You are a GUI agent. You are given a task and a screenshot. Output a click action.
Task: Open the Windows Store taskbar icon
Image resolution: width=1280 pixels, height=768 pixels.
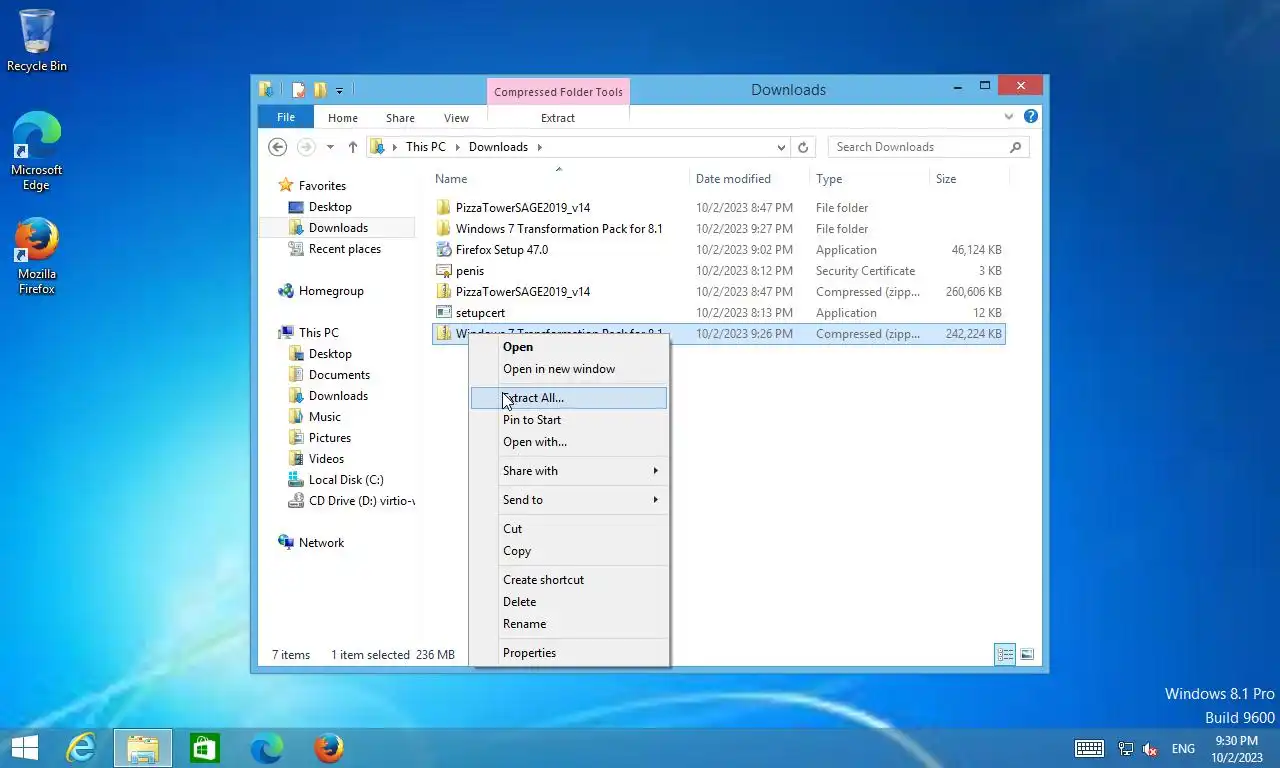(x=205, y=748)
